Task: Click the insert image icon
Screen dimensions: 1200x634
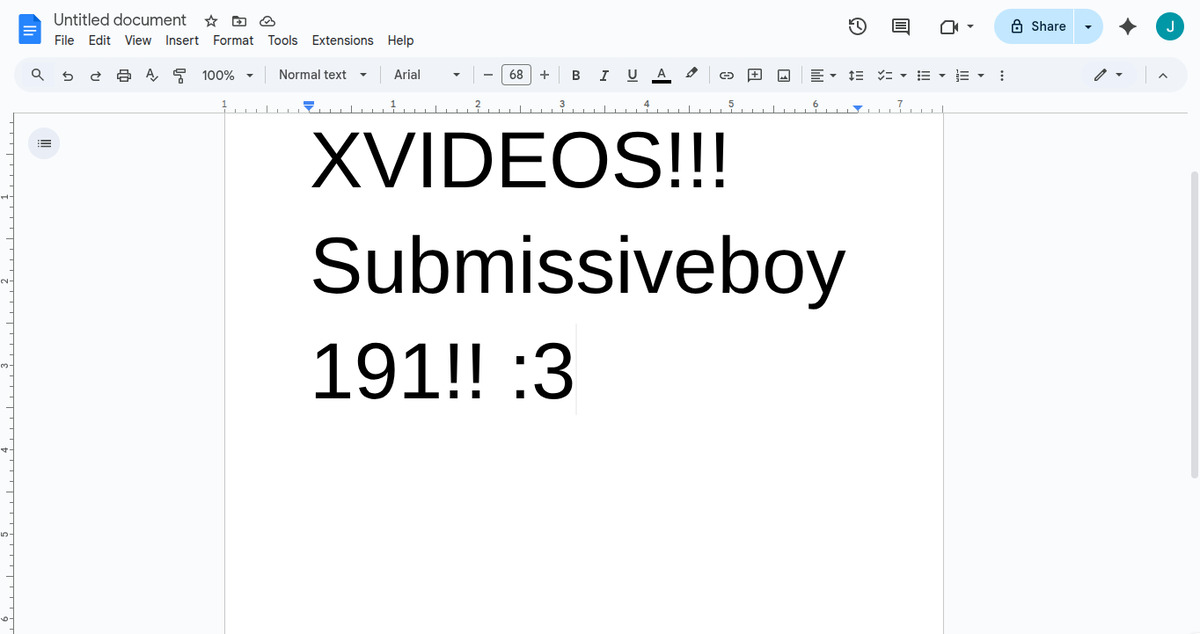Action: [x=784, y=75]
